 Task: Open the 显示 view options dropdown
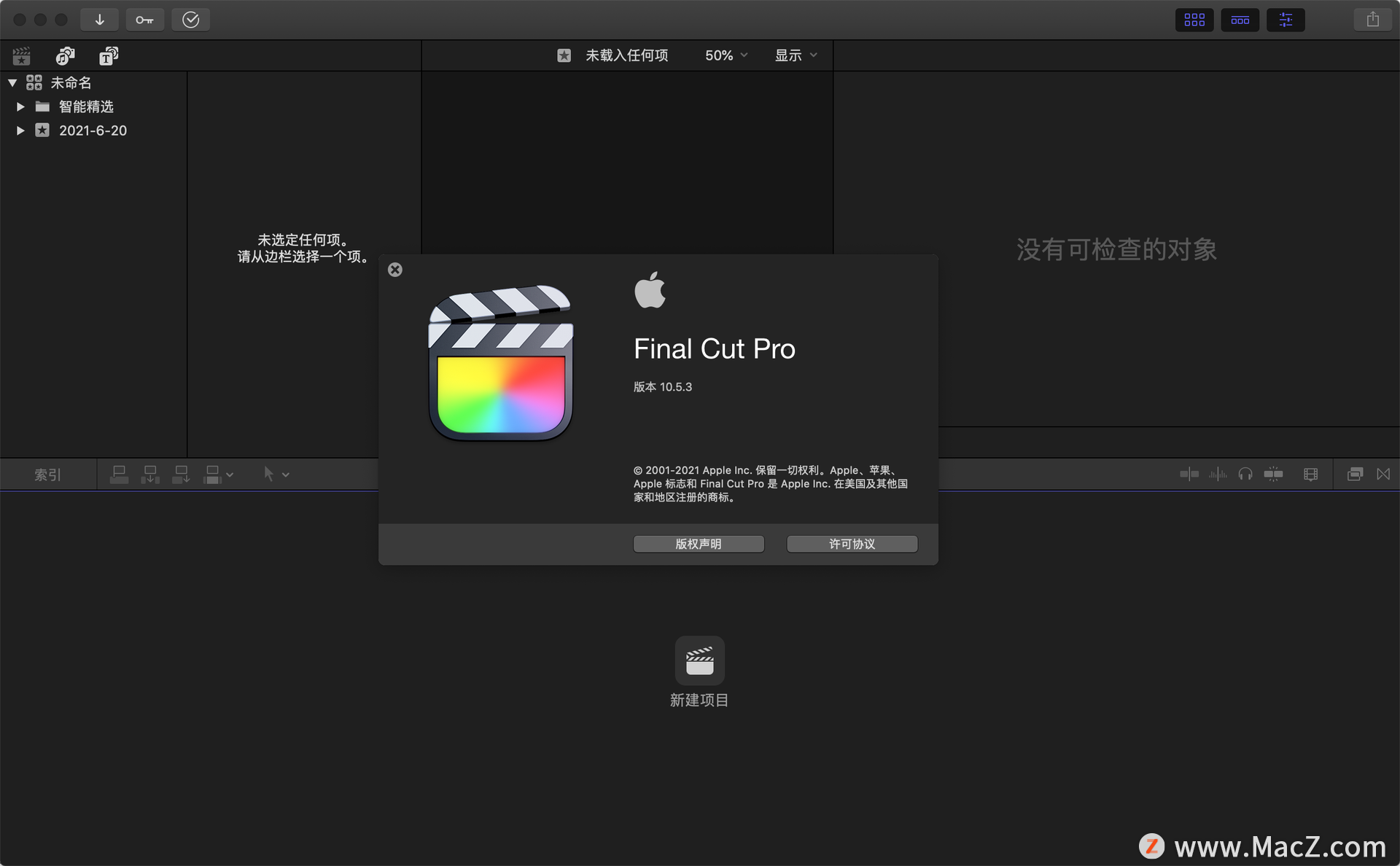796,55
